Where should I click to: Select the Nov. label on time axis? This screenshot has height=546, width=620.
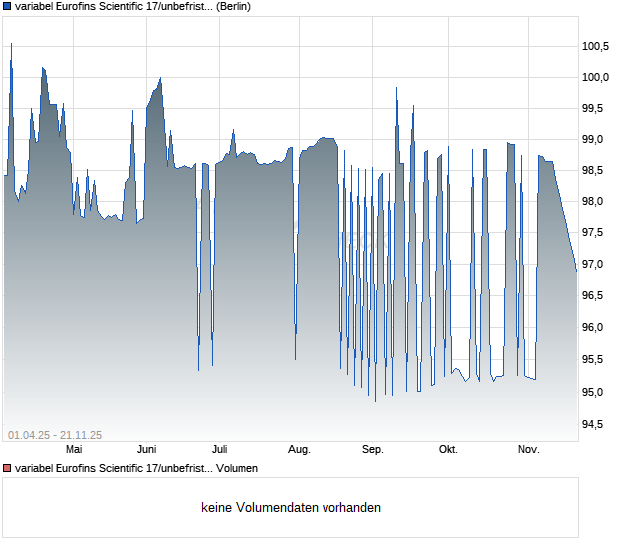(528, 450)
